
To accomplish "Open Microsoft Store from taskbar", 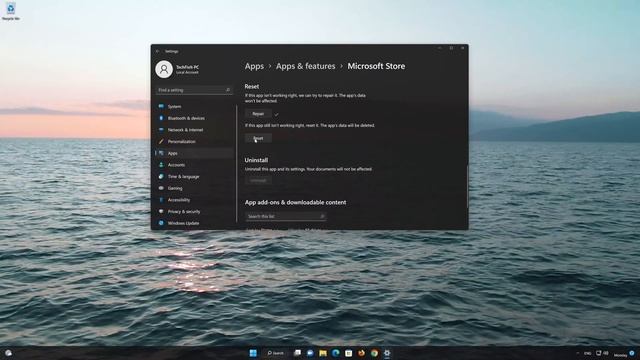I will [x=349, y=353].
